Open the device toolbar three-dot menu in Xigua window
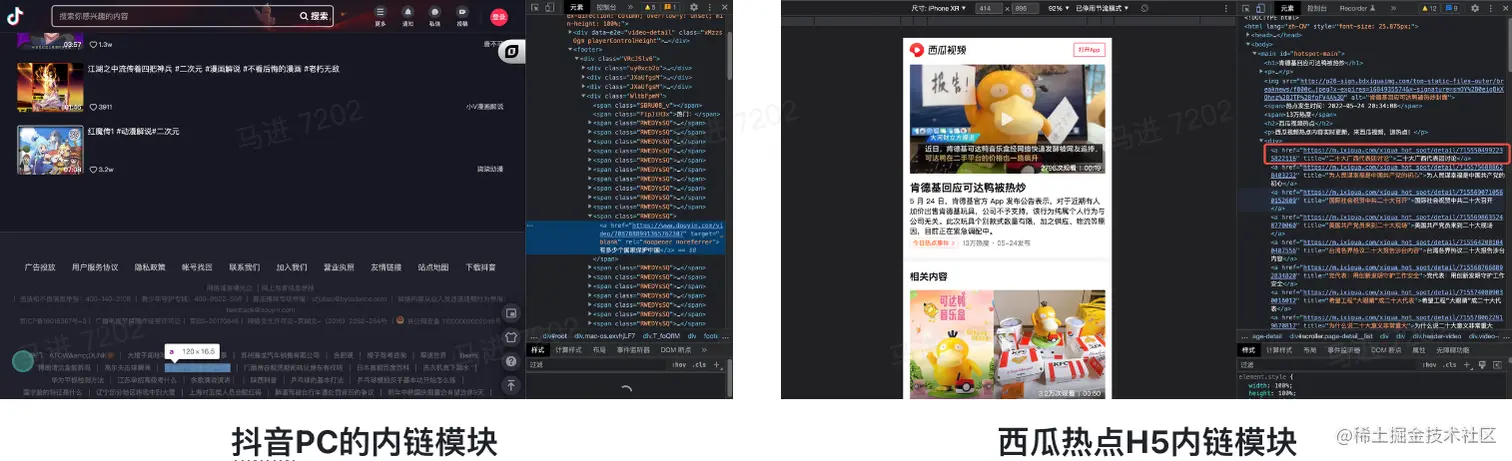 [x=1228, y=7]
